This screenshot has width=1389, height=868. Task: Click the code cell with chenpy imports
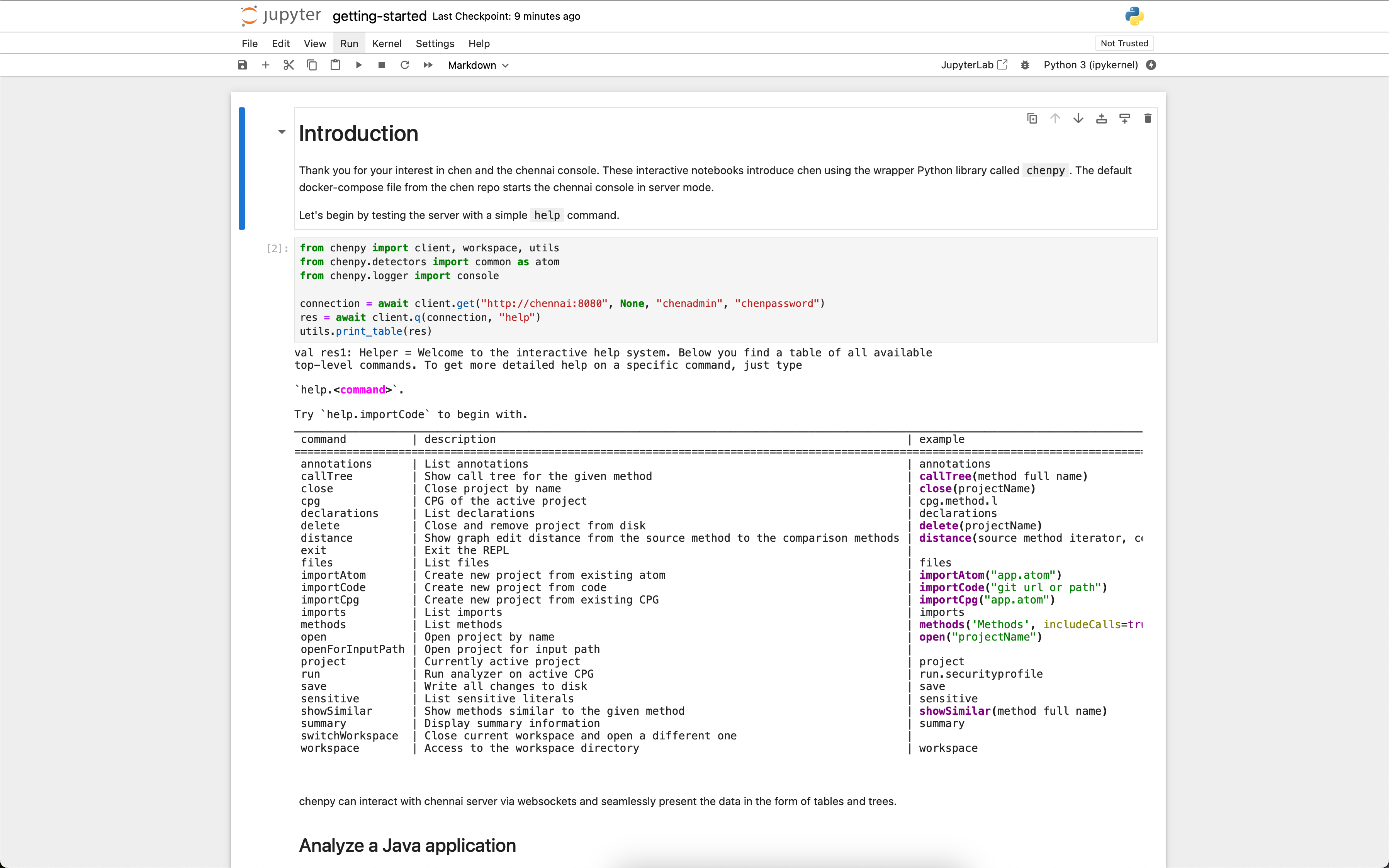click(x=726, y=289)
